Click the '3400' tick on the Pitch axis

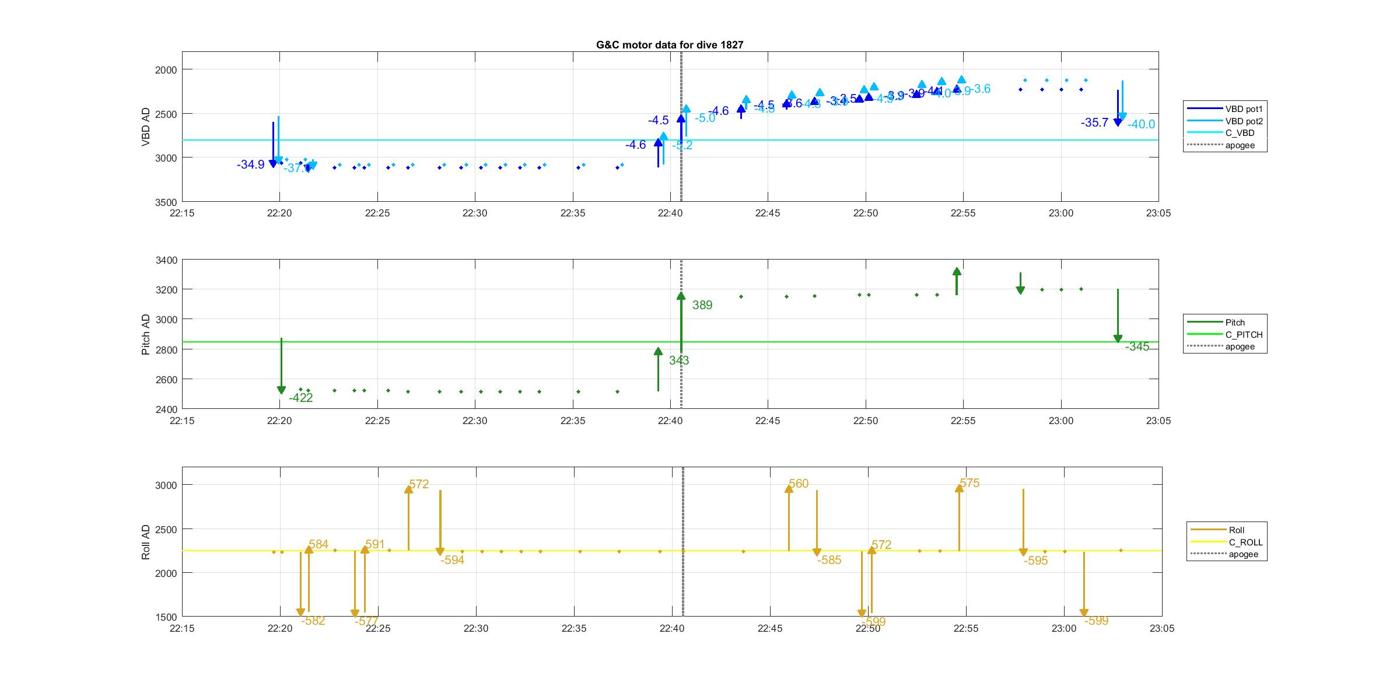pos(166,260)
